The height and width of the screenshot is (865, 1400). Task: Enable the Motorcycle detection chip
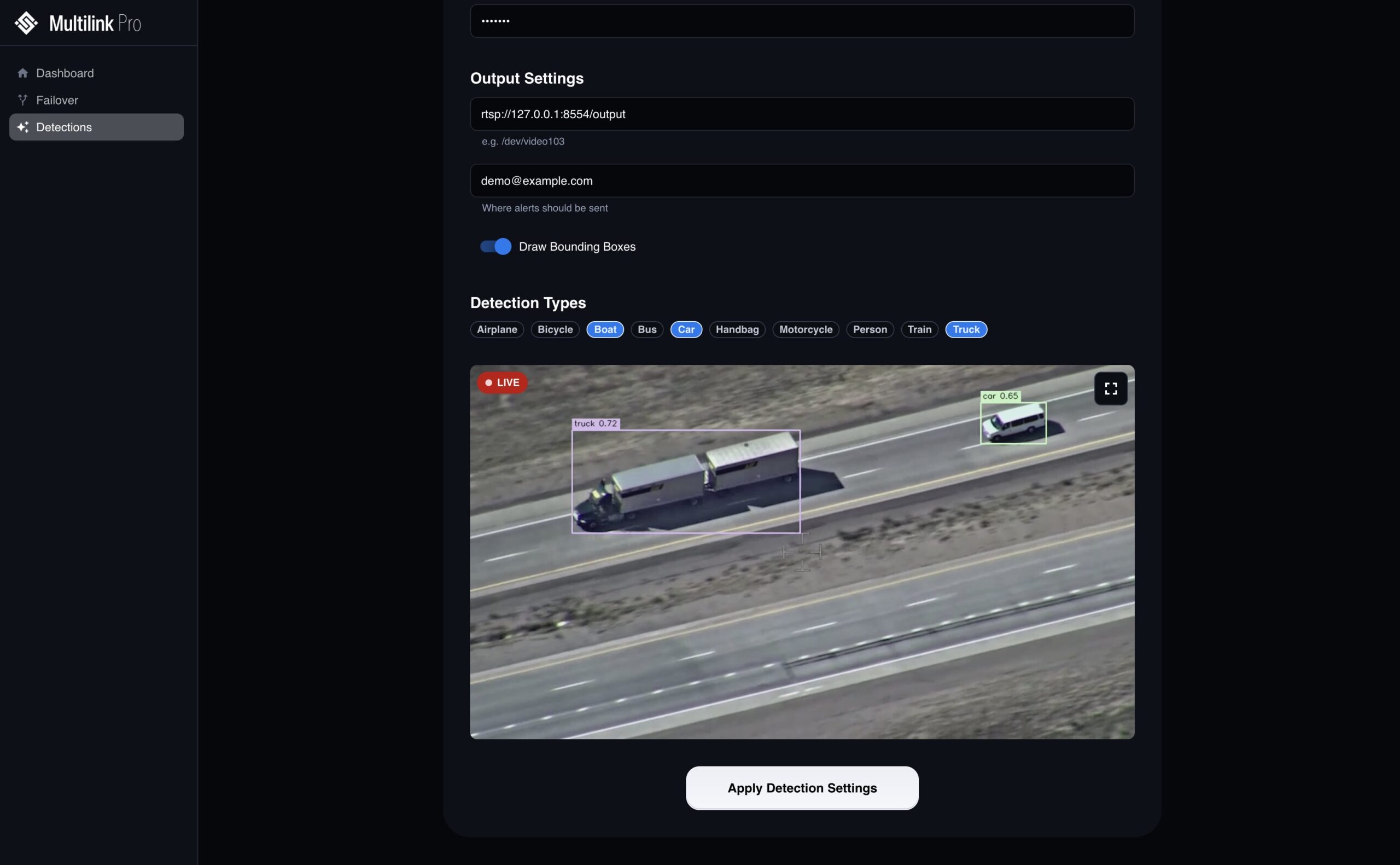tap(805, 329)
